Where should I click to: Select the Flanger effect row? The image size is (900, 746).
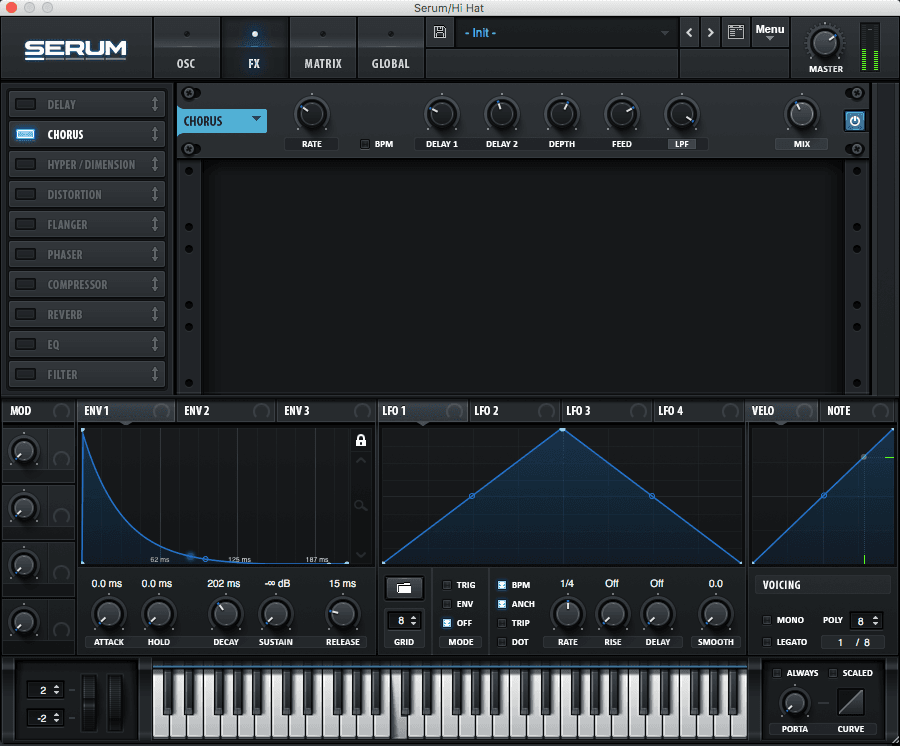coord(87,224)
